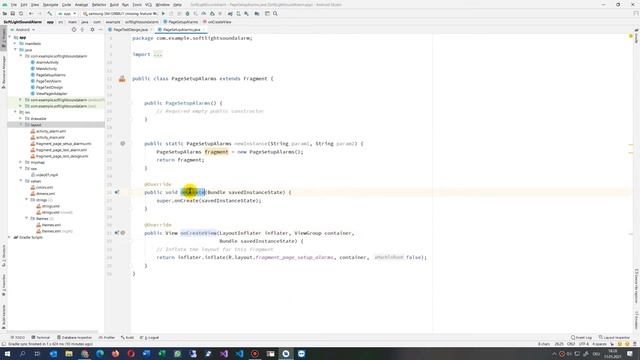Expand Gradle Scripts node
The width and height of the screenshot is (640, 360).
tap(10, 237)
